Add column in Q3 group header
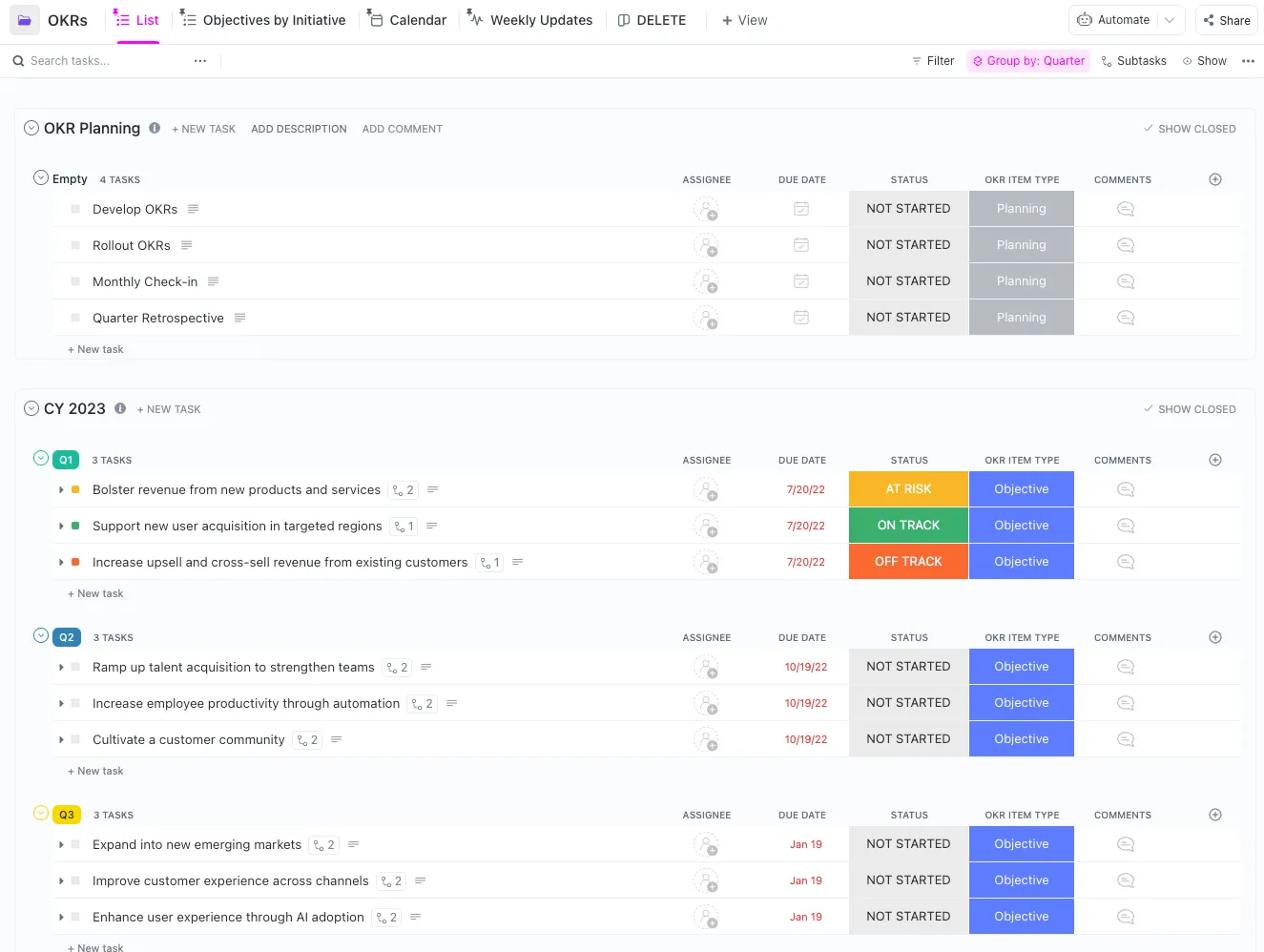 point(1215,815)
